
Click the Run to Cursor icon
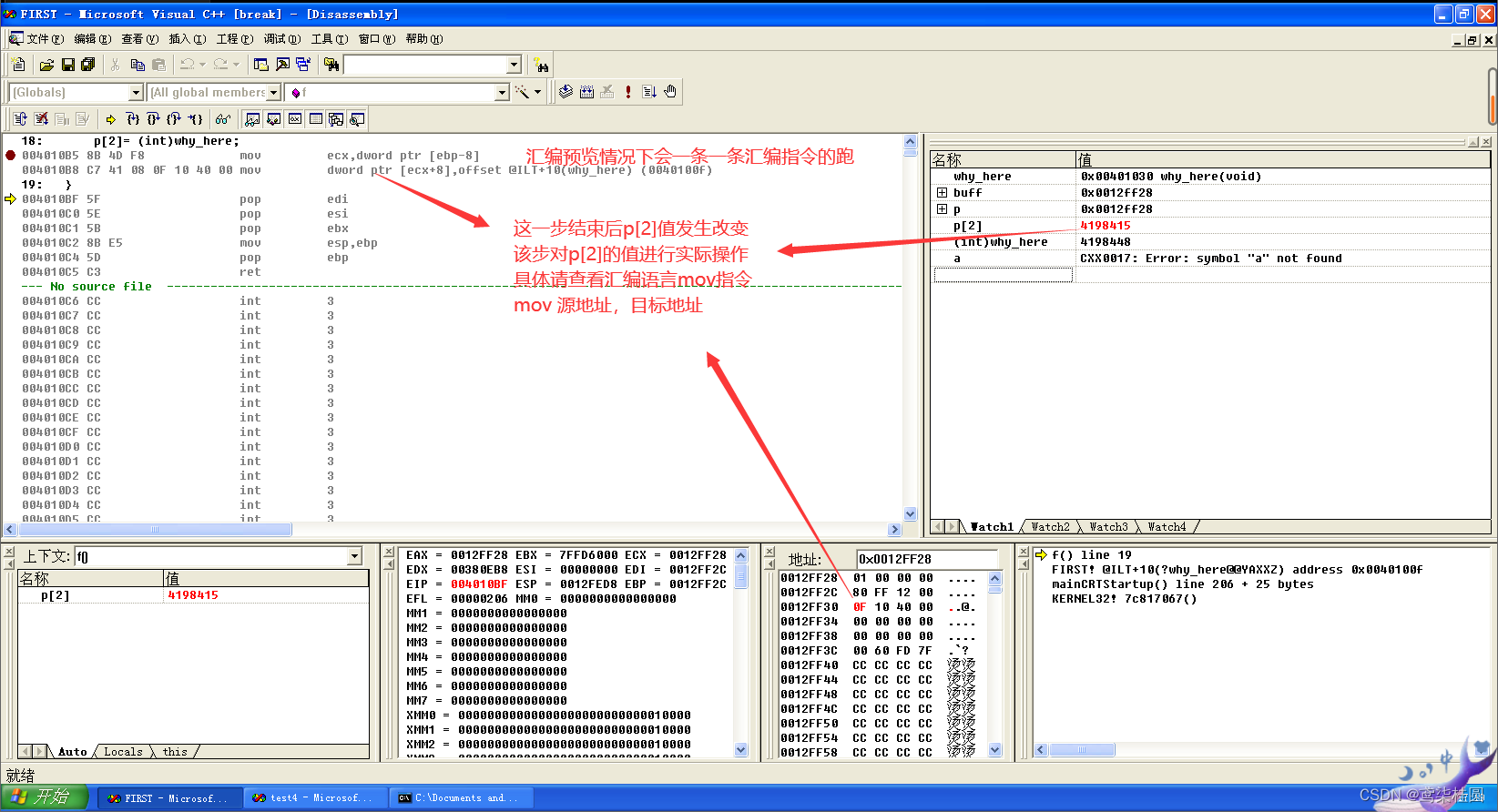[x=195, y=119]
